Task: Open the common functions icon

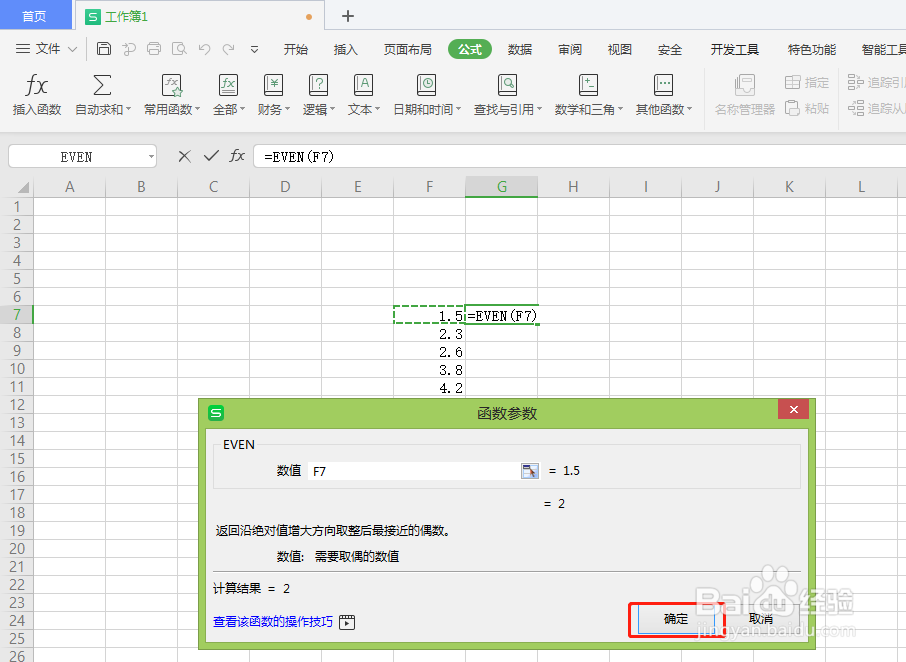Action: [x=172, y=85]
